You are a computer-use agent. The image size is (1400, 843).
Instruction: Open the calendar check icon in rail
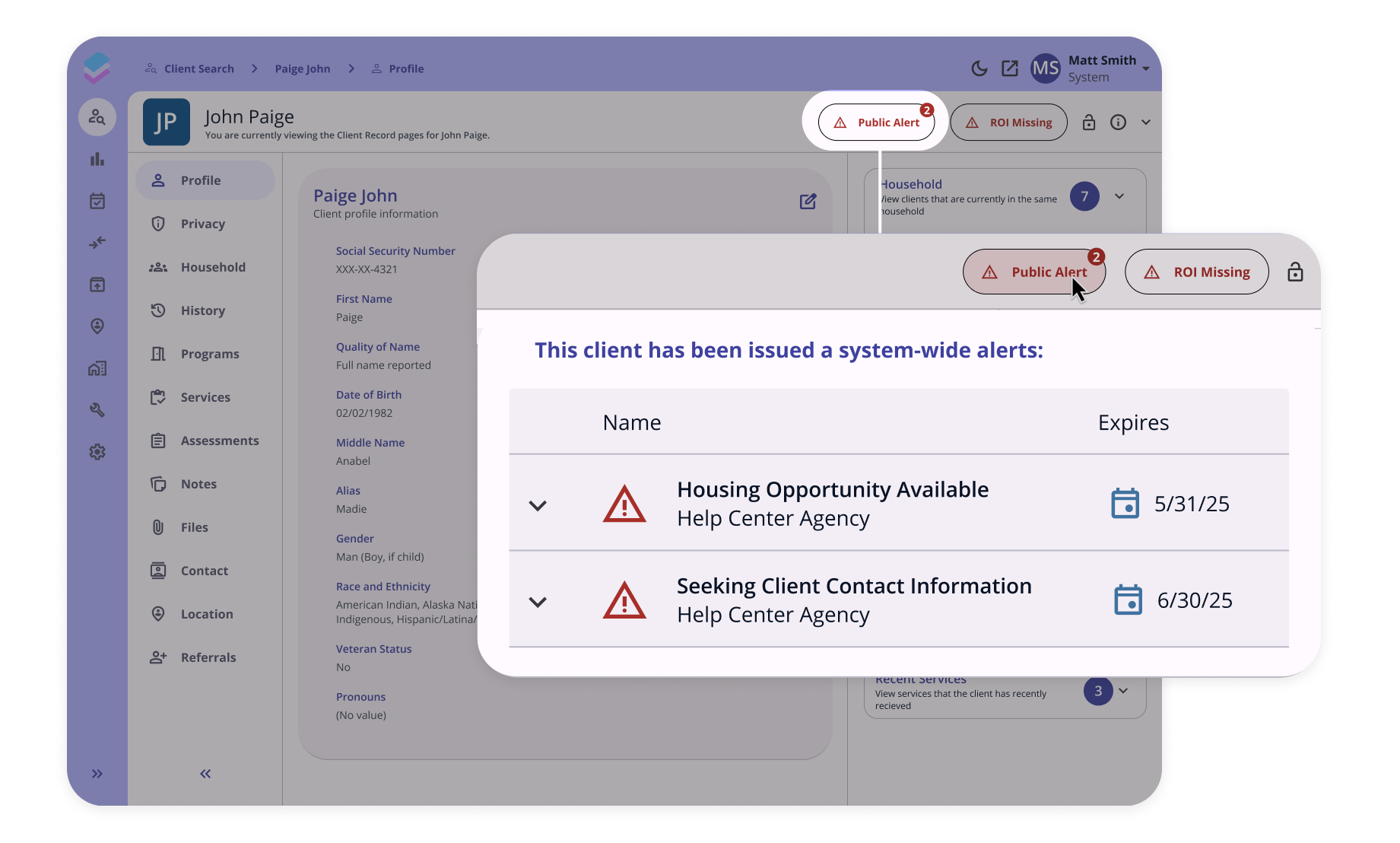click(x=97, y=201)
